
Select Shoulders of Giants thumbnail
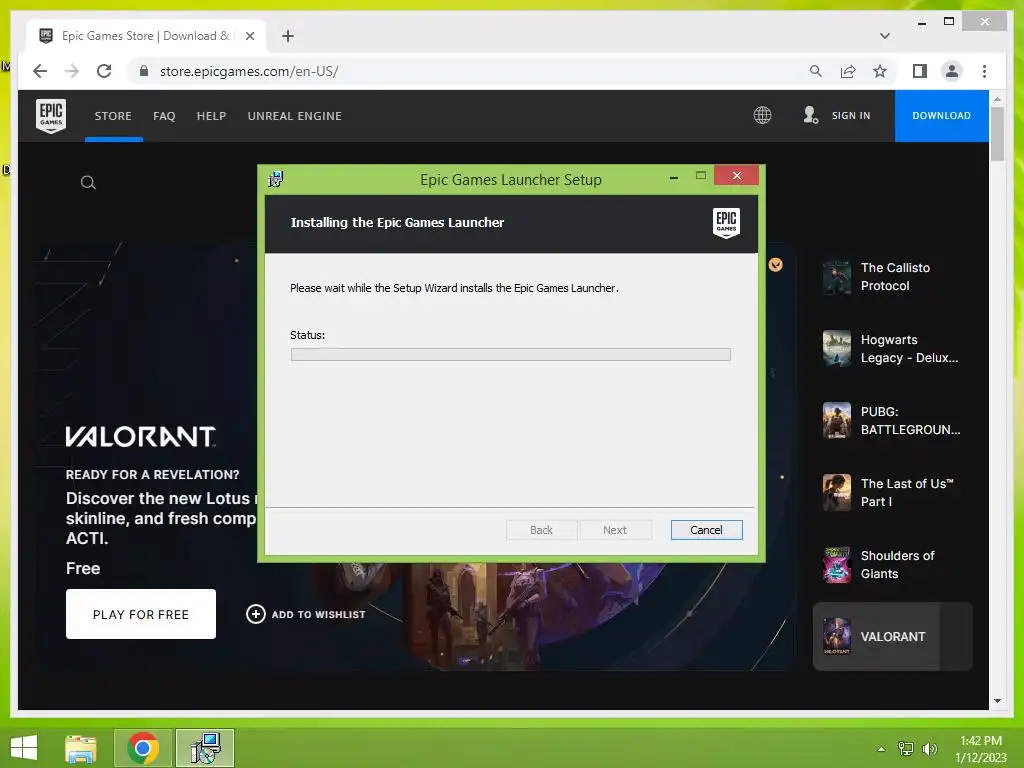(x=837, y=565)
